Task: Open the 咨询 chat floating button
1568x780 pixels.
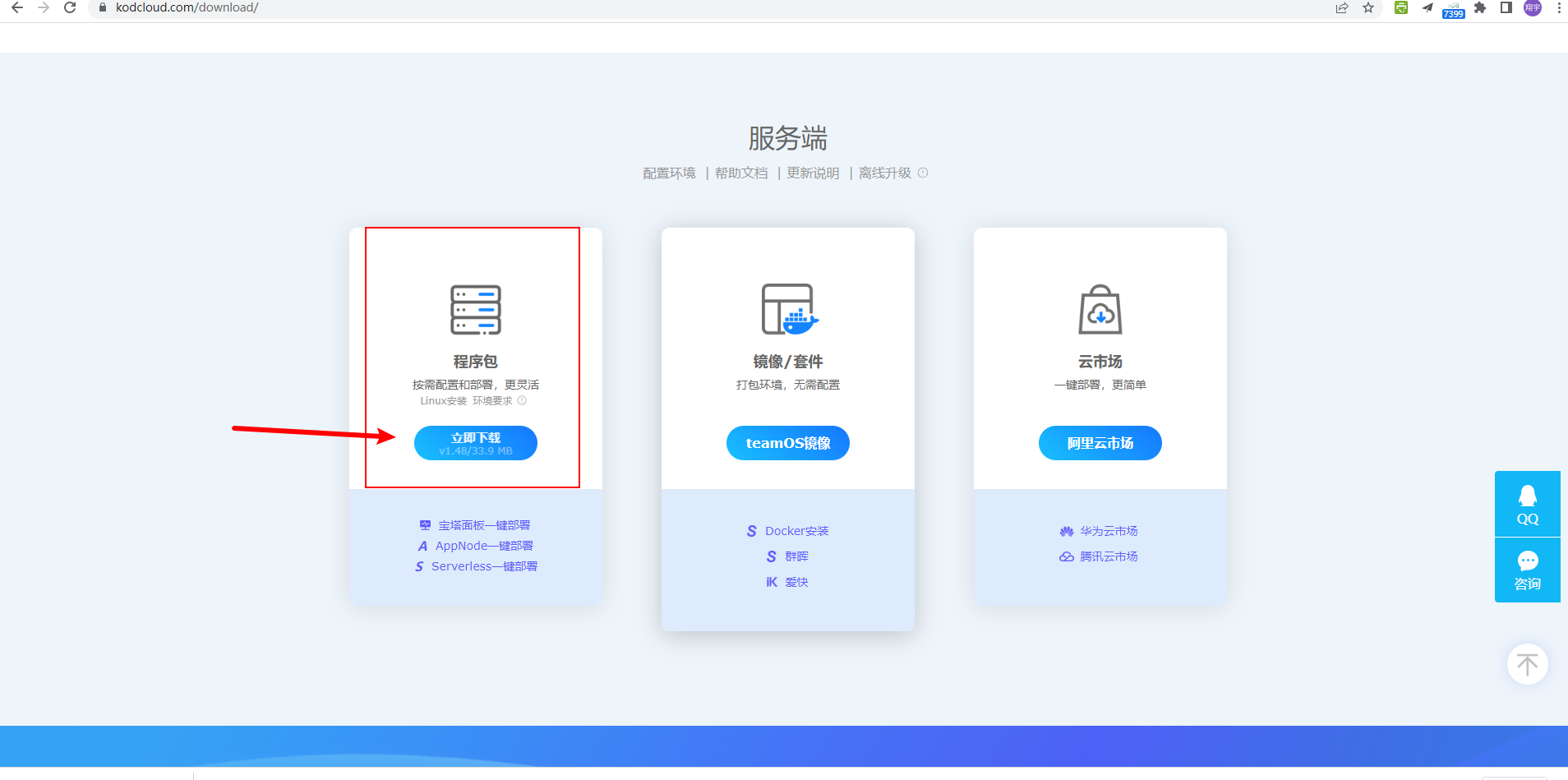Action: (x=1528, y=570)
